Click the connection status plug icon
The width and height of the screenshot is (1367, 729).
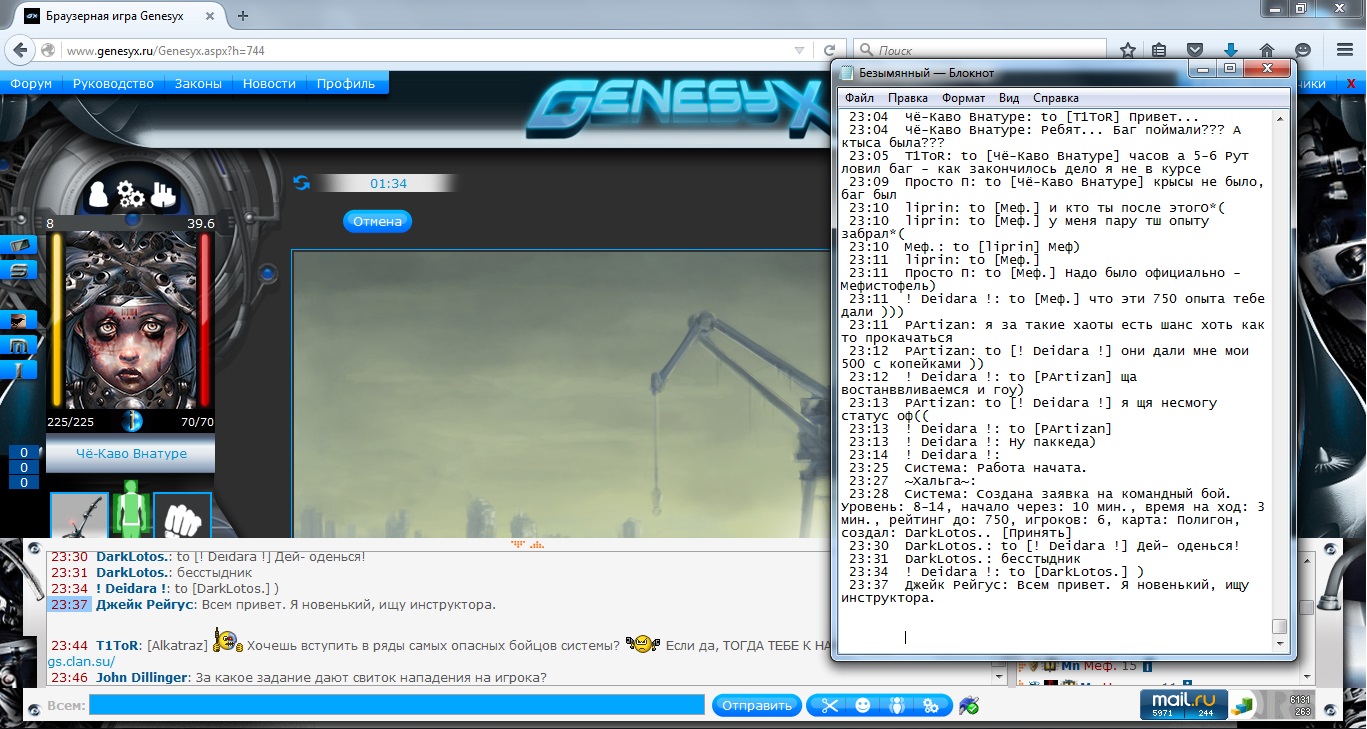coord(968,706)
